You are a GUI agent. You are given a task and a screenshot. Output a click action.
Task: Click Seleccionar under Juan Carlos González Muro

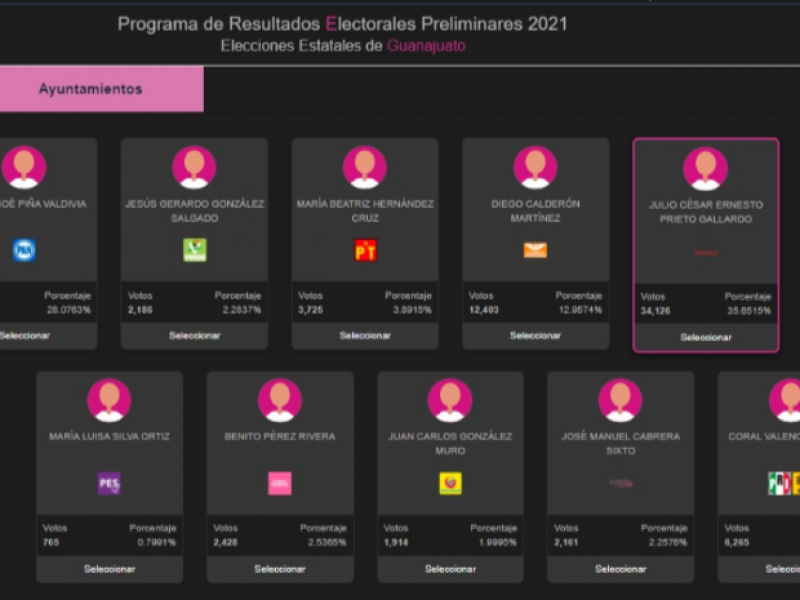click(451, 569)
